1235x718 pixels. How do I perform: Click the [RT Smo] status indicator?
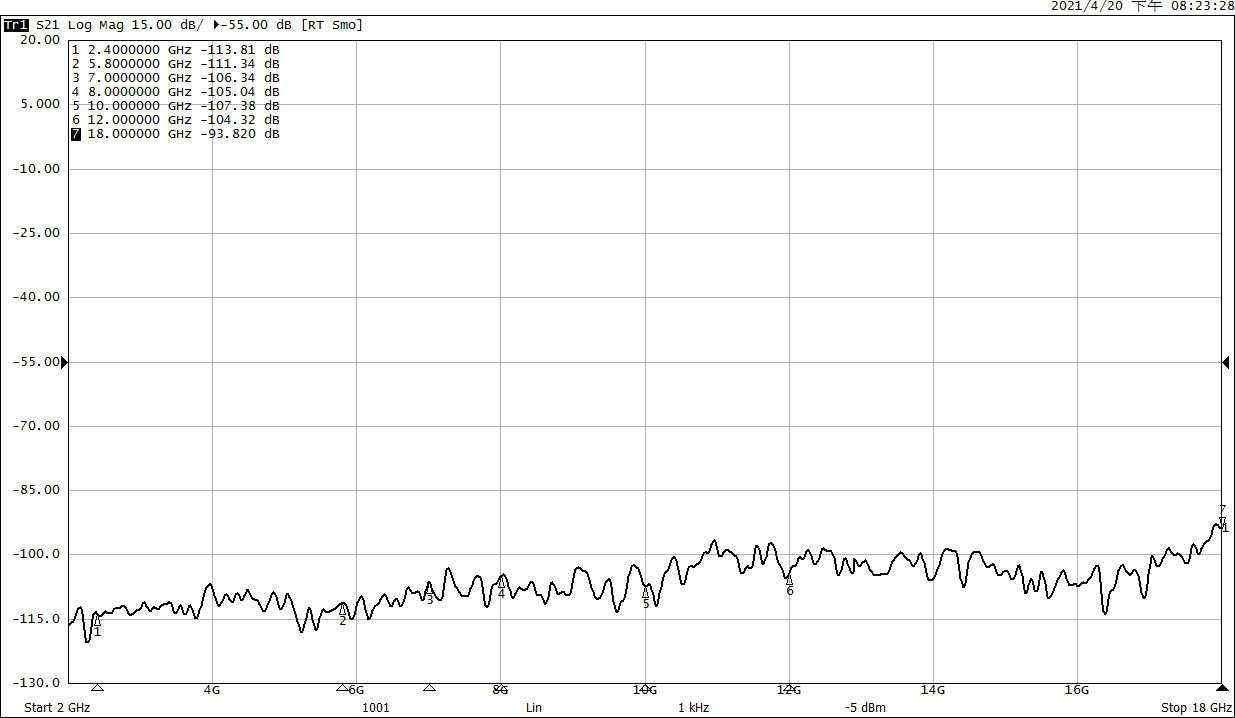[332, 25]
